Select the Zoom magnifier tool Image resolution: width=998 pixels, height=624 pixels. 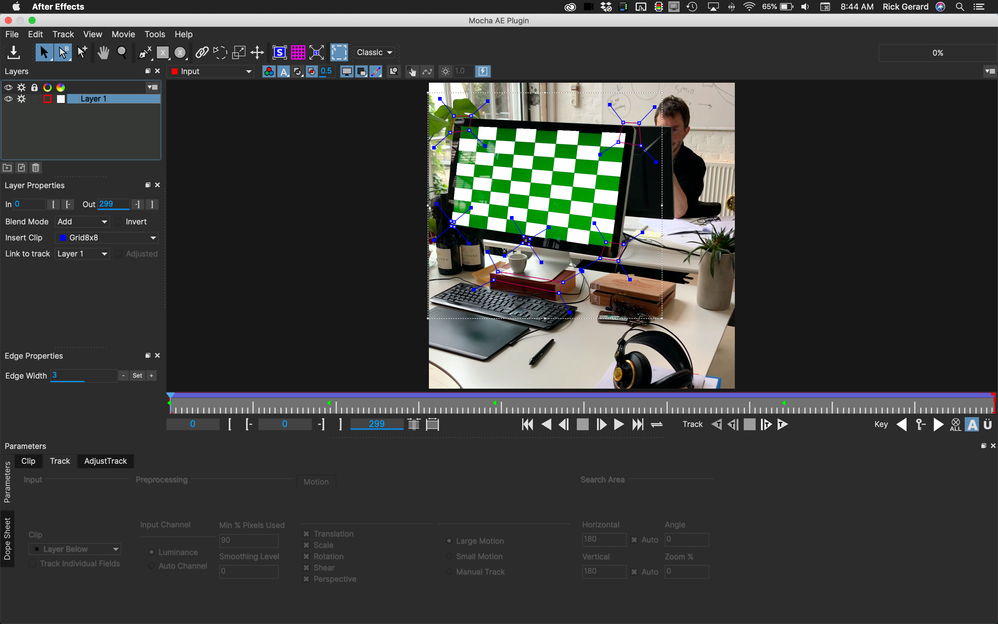click(x=122, y=52)
